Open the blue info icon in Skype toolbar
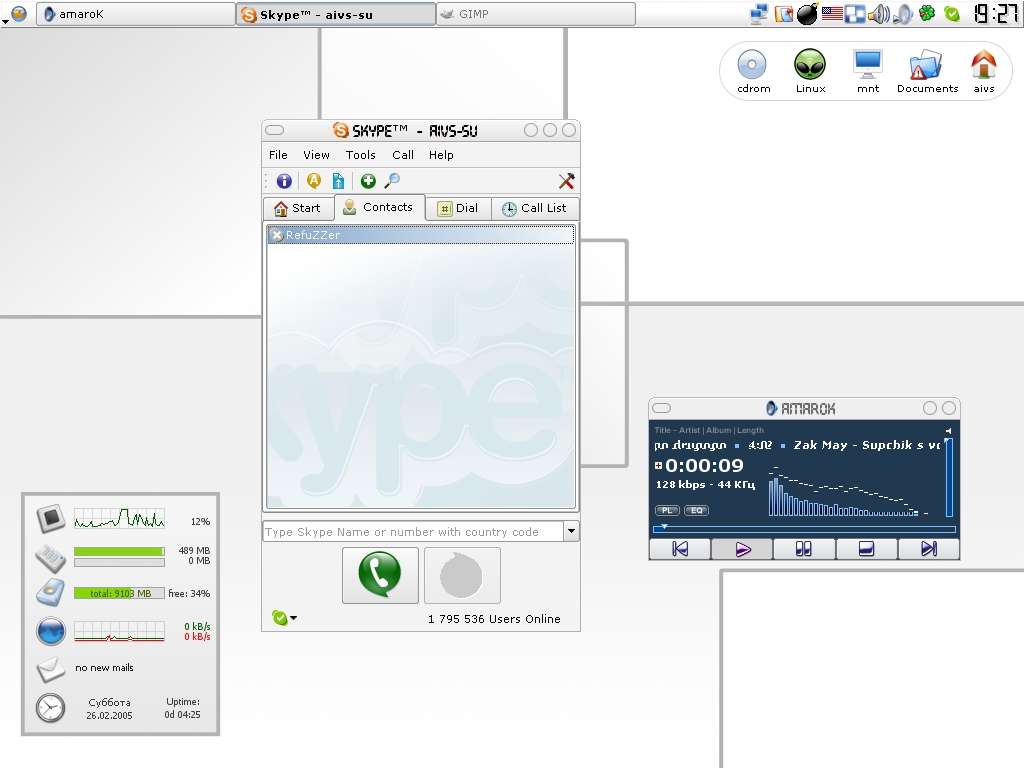The image size is (1024, 768). 284,181
